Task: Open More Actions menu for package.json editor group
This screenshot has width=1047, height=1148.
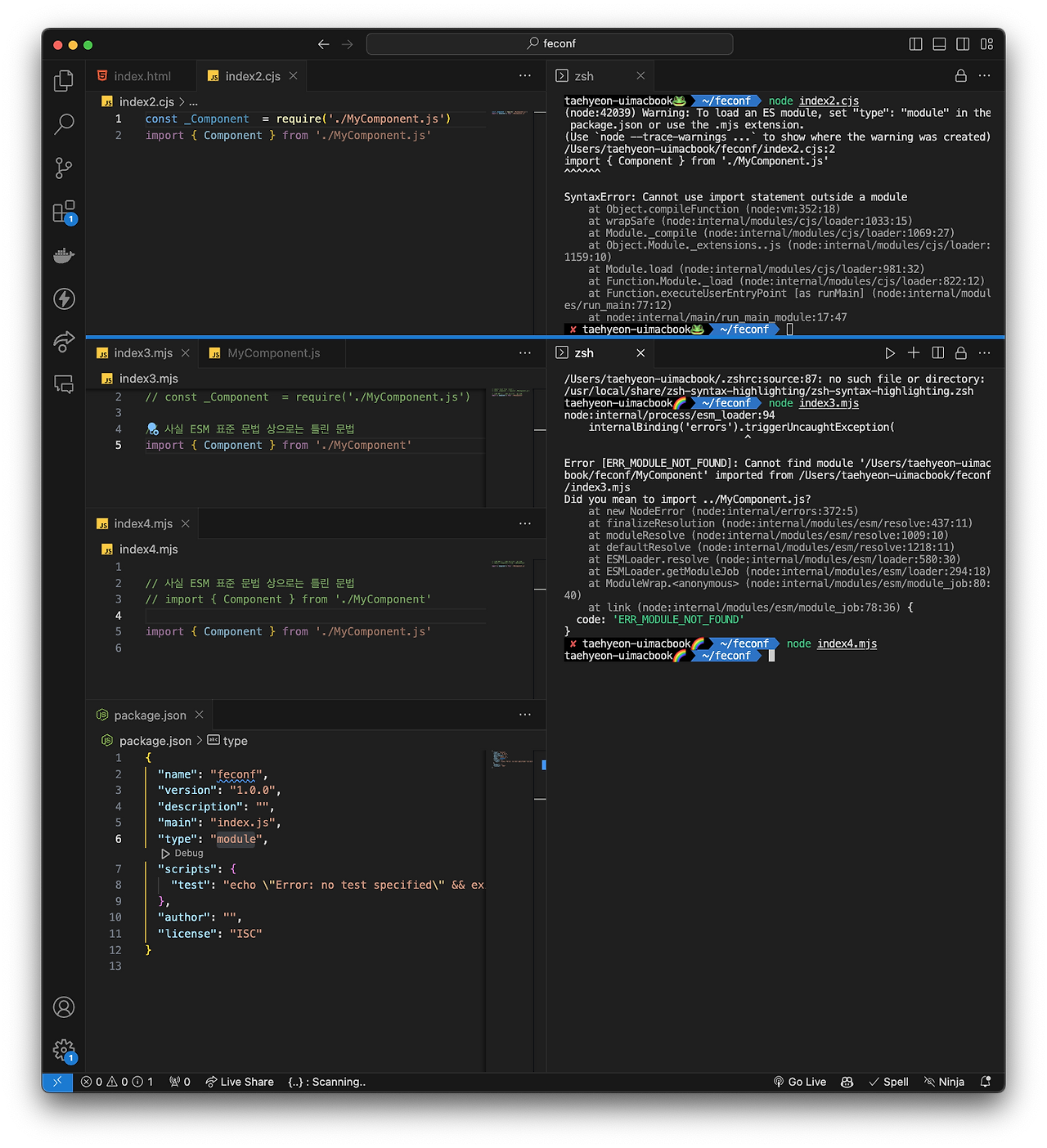Action: point(525,715)
